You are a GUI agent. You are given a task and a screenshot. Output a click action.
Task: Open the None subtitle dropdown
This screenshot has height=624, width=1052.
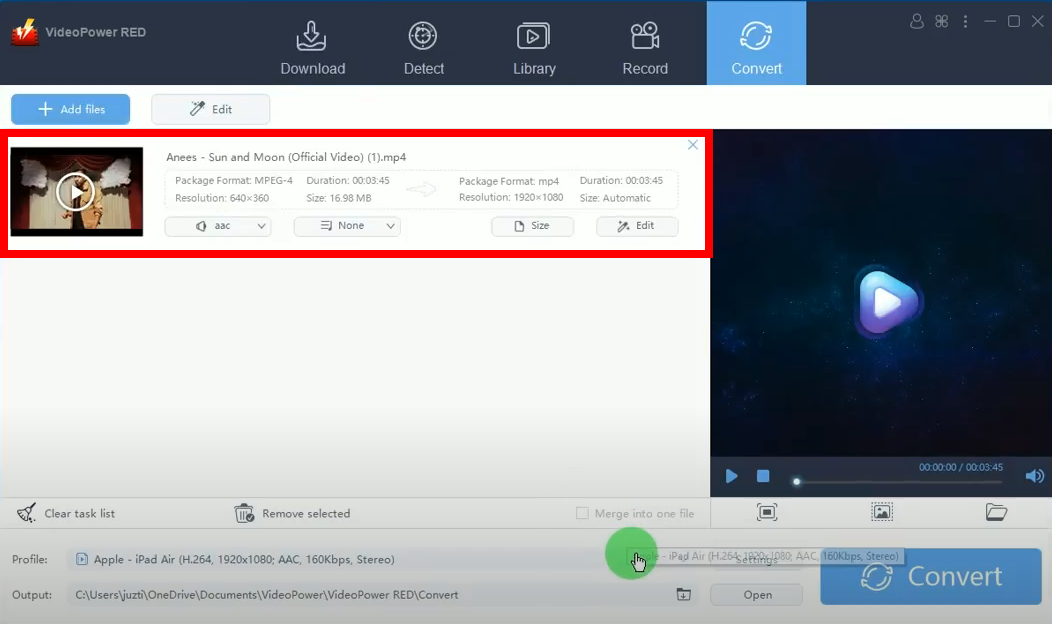347,226
